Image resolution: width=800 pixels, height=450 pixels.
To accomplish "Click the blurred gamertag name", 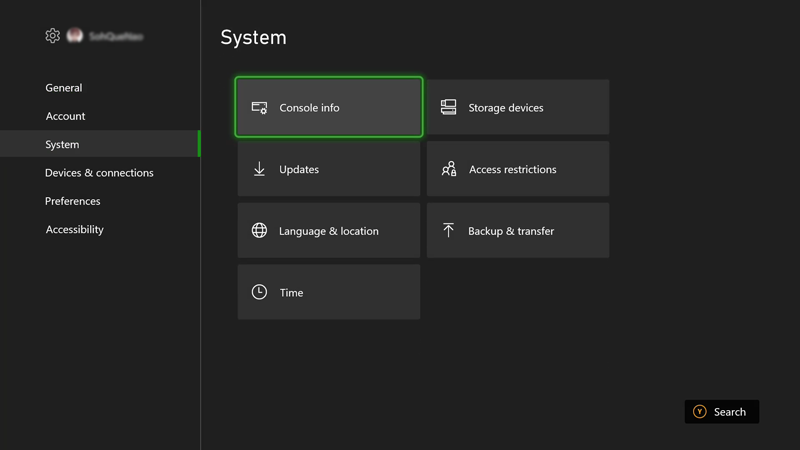I will (116, 36).
